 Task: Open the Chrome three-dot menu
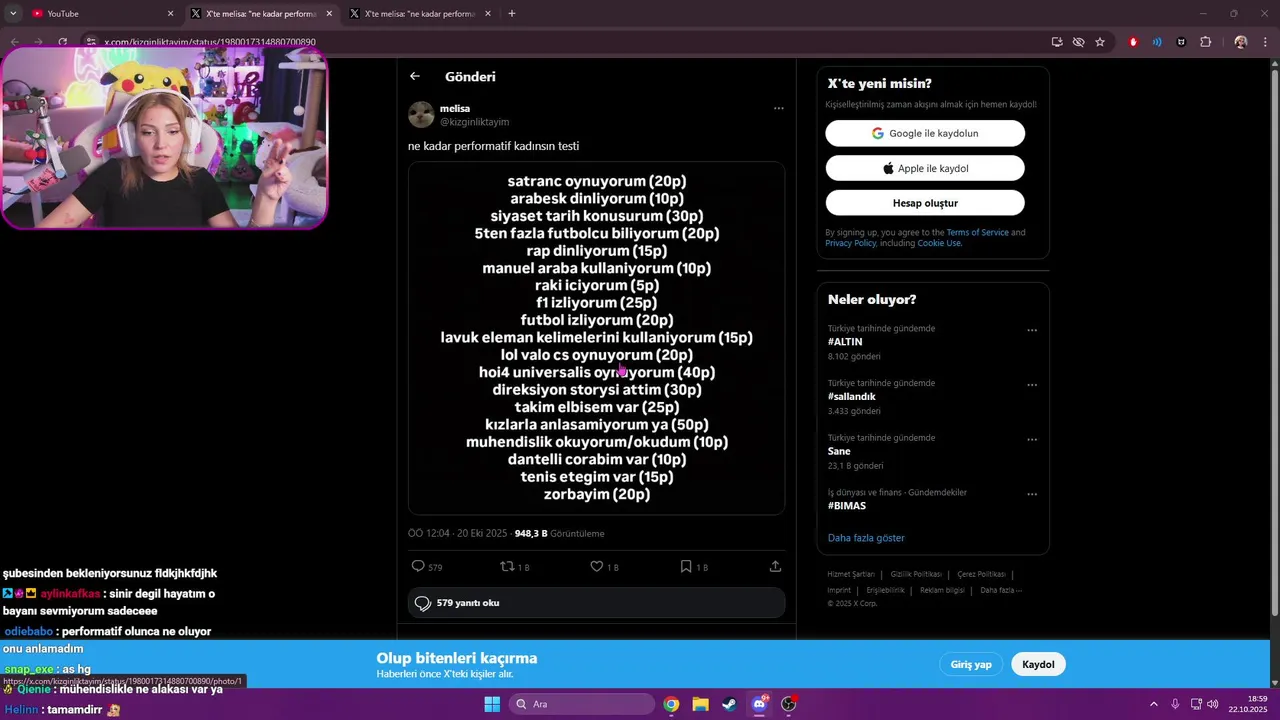pos(1266,42)
